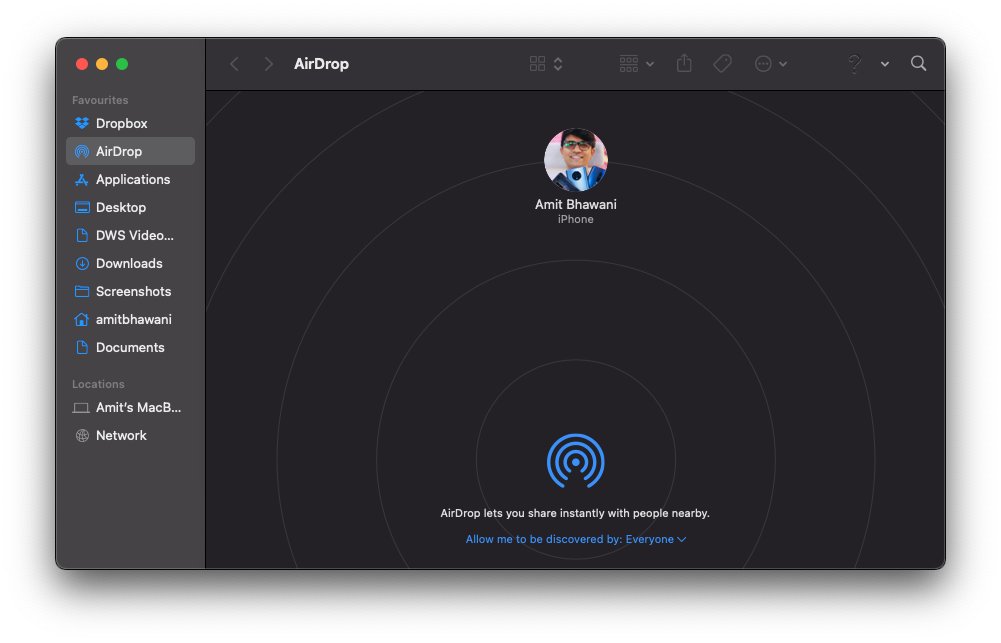Open Amit's MacBook under Locations
This screenshot has height=643, width=1001.
pos(137,407)
